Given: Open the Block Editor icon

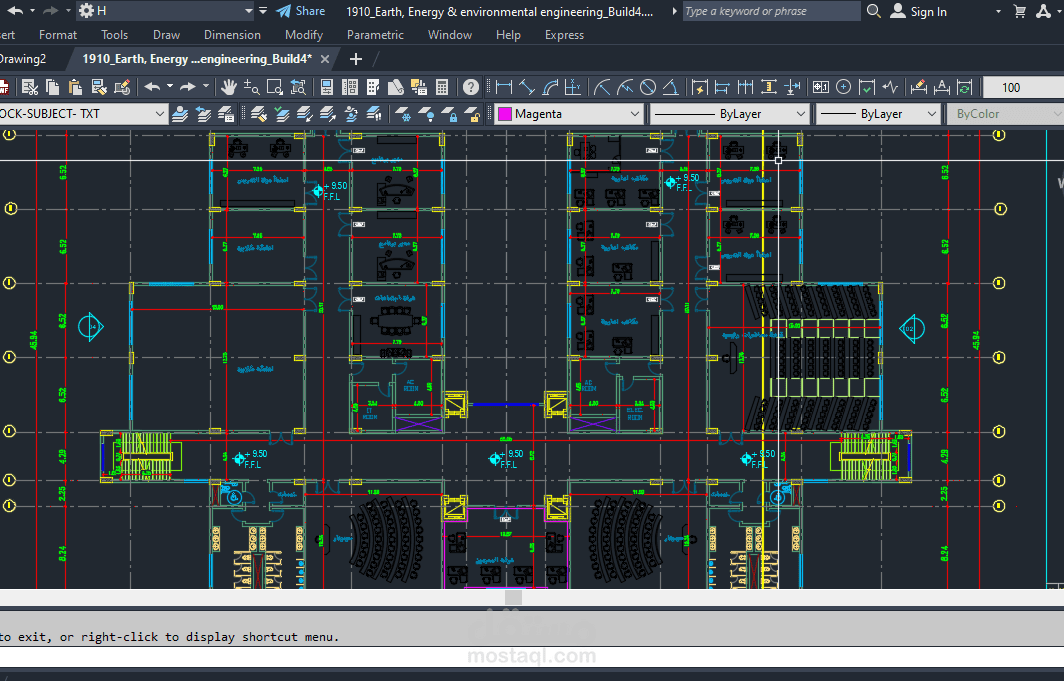Looking at the screenshot, I should pos(122,87).
